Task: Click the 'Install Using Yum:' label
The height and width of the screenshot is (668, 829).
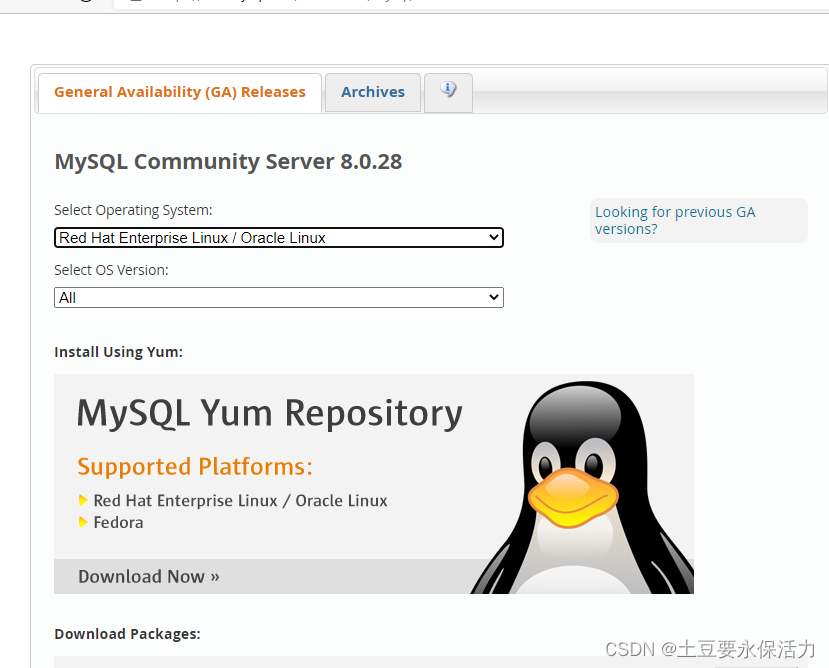Action: click(118, 352)
